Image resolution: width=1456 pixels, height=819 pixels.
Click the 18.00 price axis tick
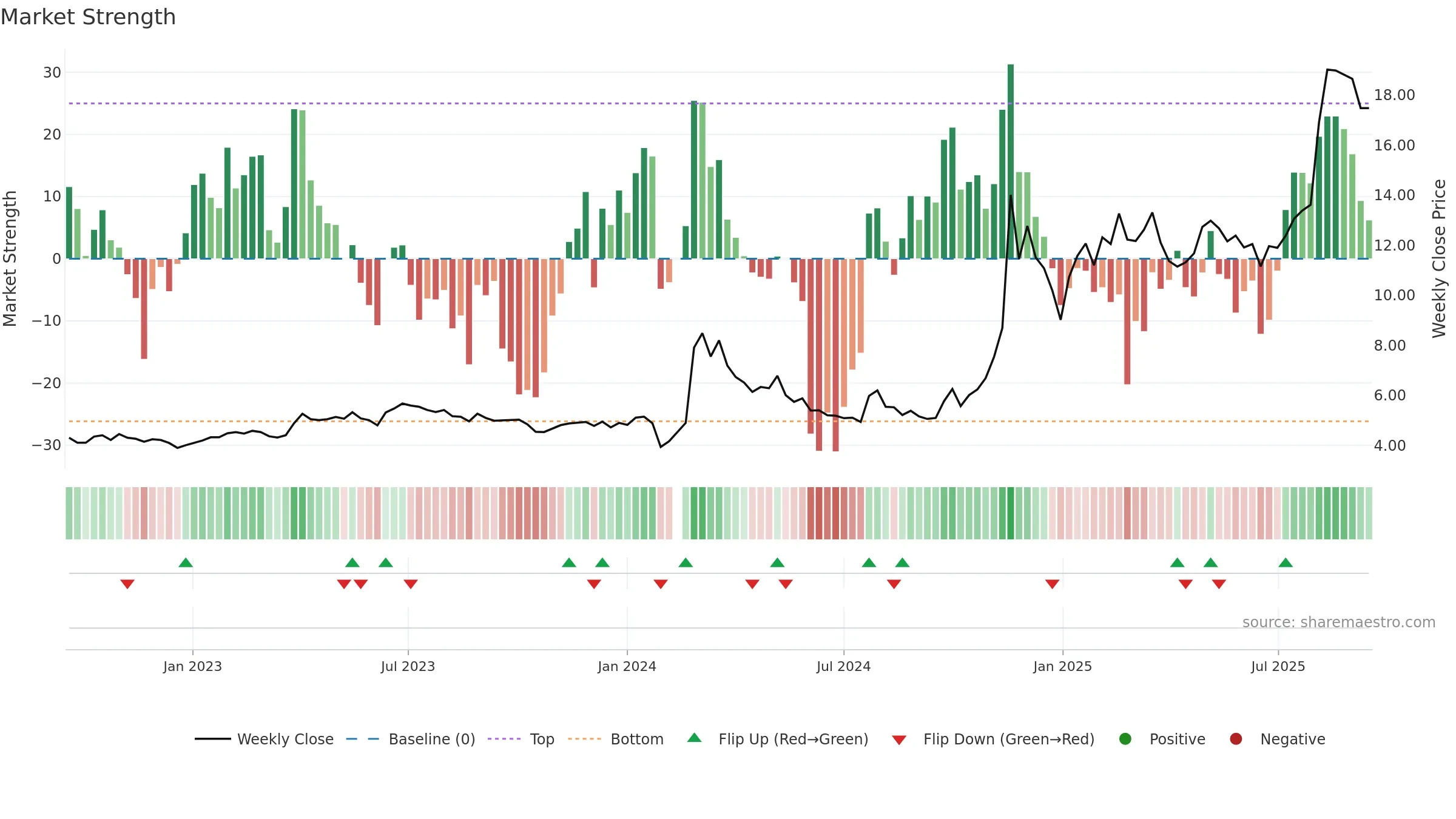pos(1394,95)
